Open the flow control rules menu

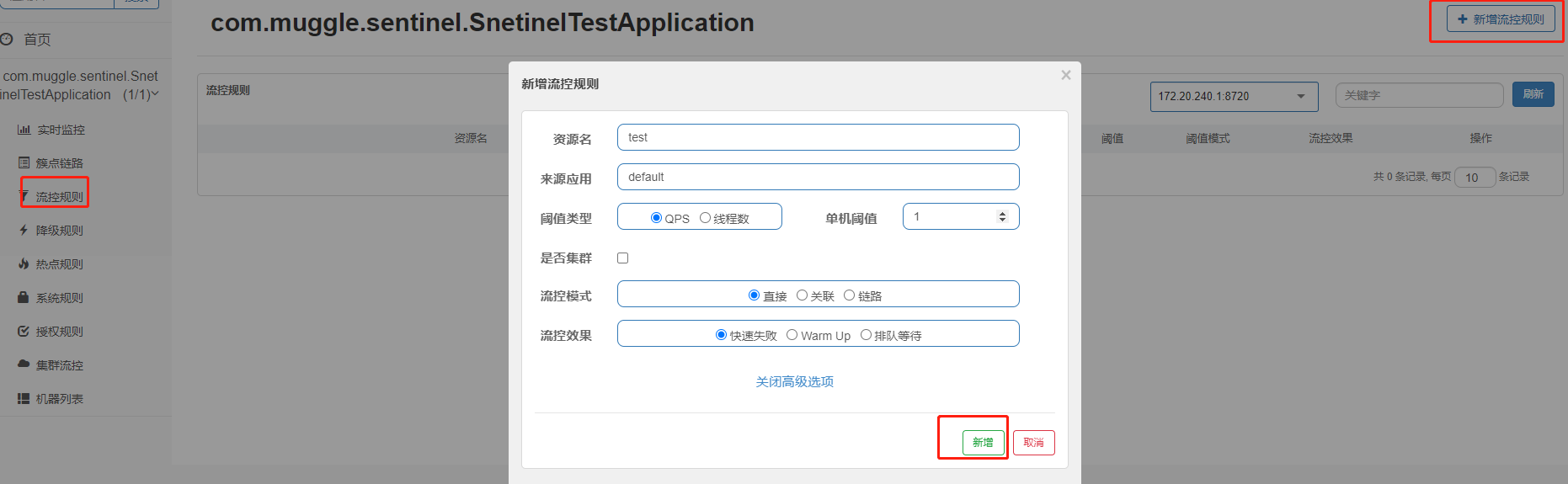tap(59, 196)
